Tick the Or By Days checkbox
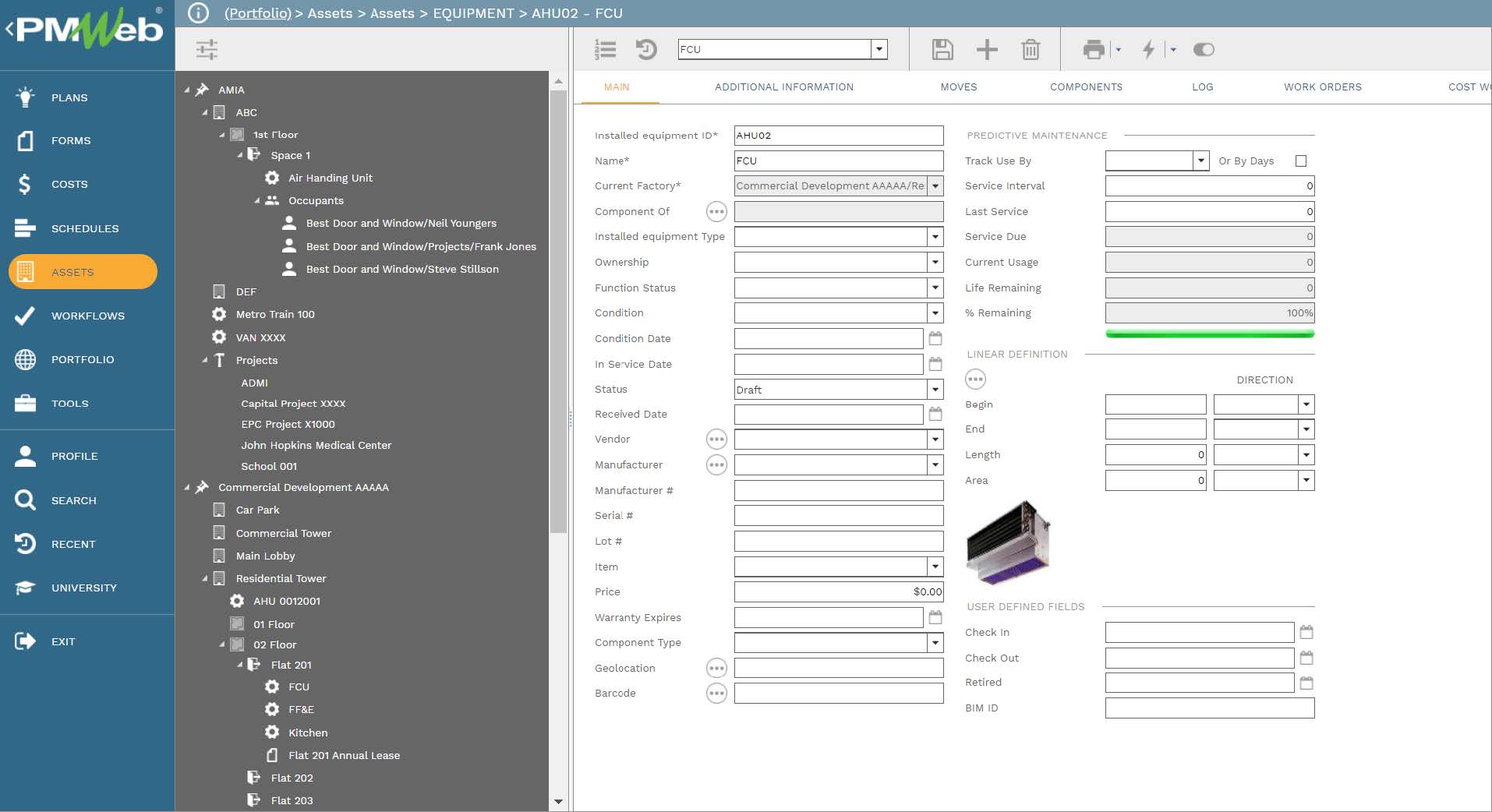Screen dimensions: 1492x812 tap(1301, 161)
